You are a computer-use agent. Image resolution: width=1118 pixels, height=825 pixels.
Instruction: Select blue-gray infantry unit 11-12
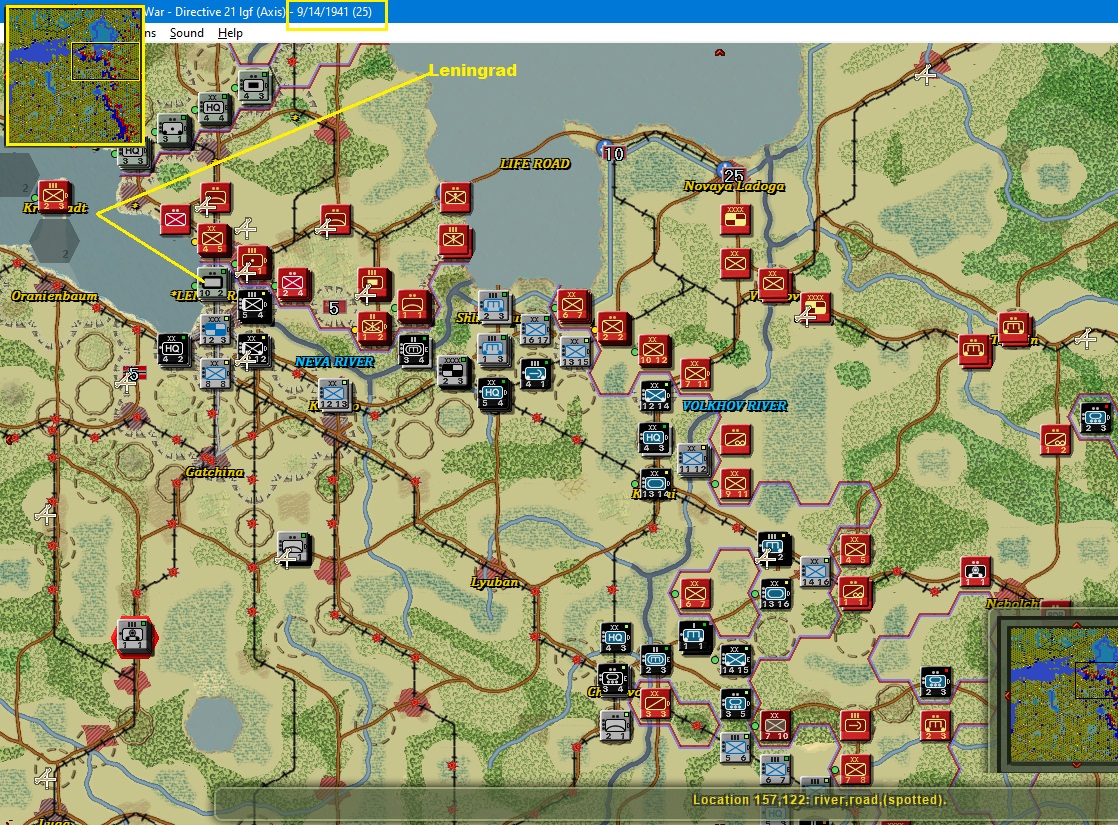pos(692,460)
